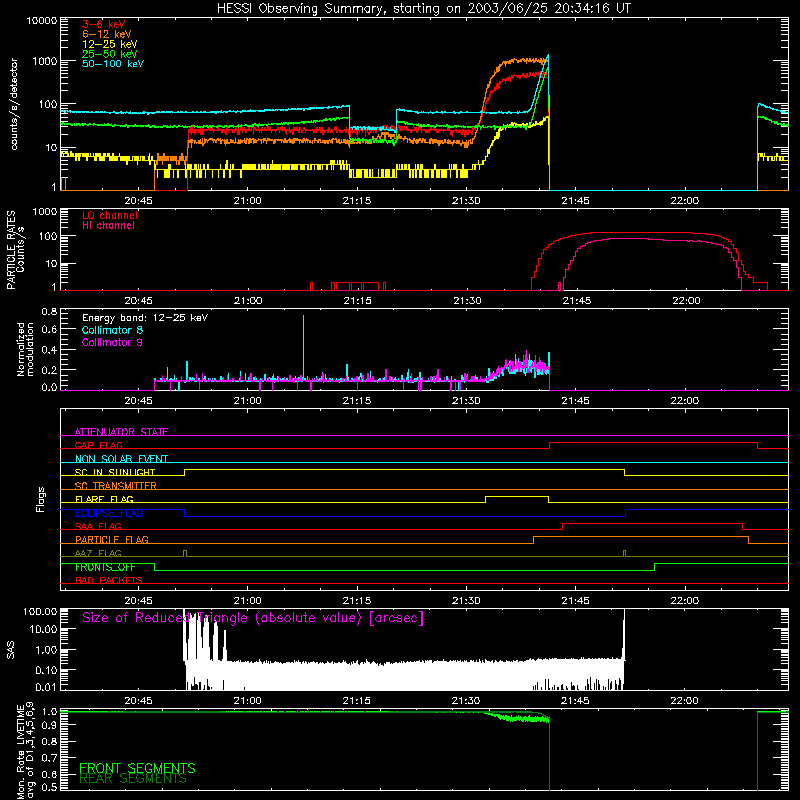This screenshot has height=800, width=800.
Task: Click the SAS axis label
Action: point(11,650)
